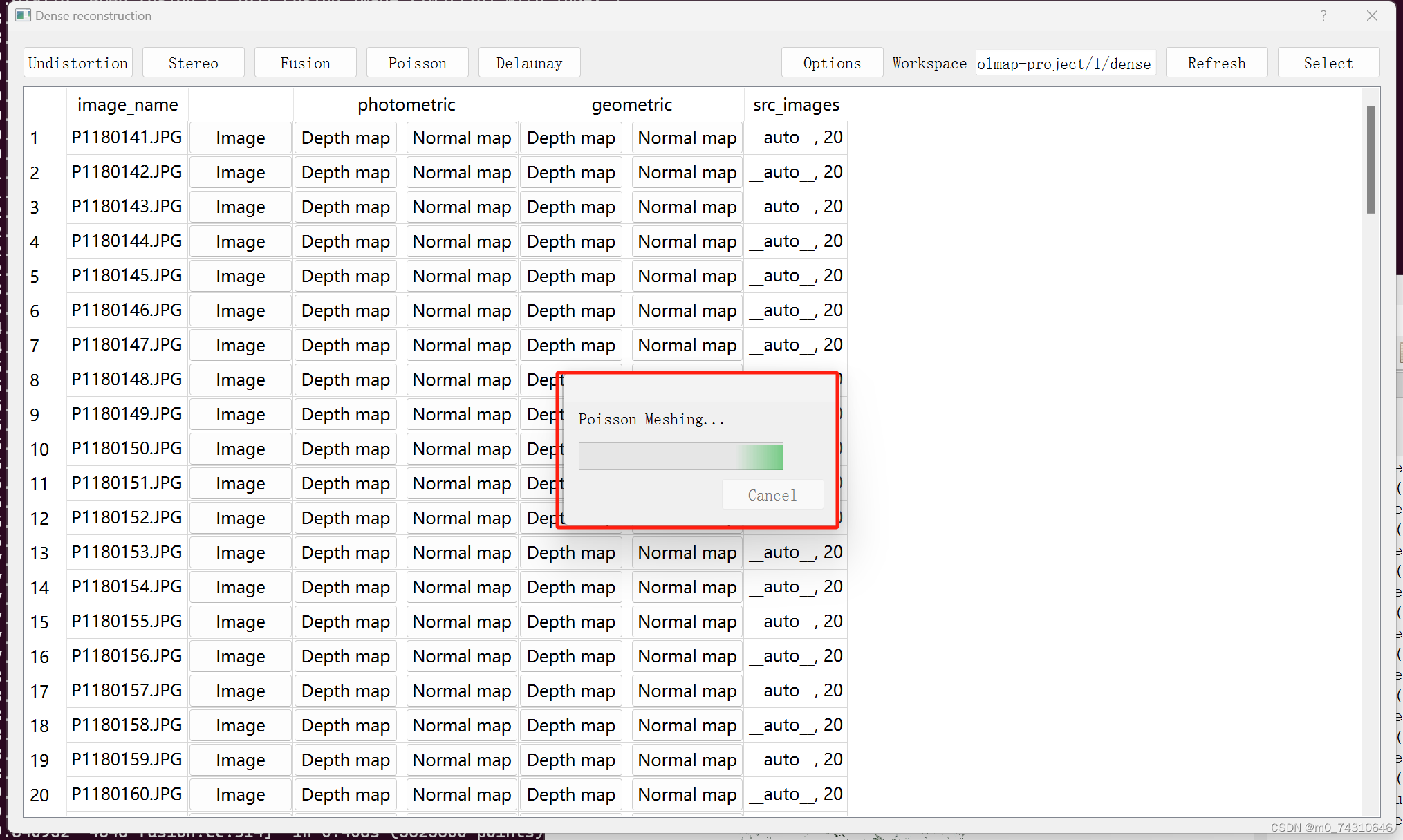Click the Stereo button
Viewport: 1403px width, 840px height.
tap(194, 63)
